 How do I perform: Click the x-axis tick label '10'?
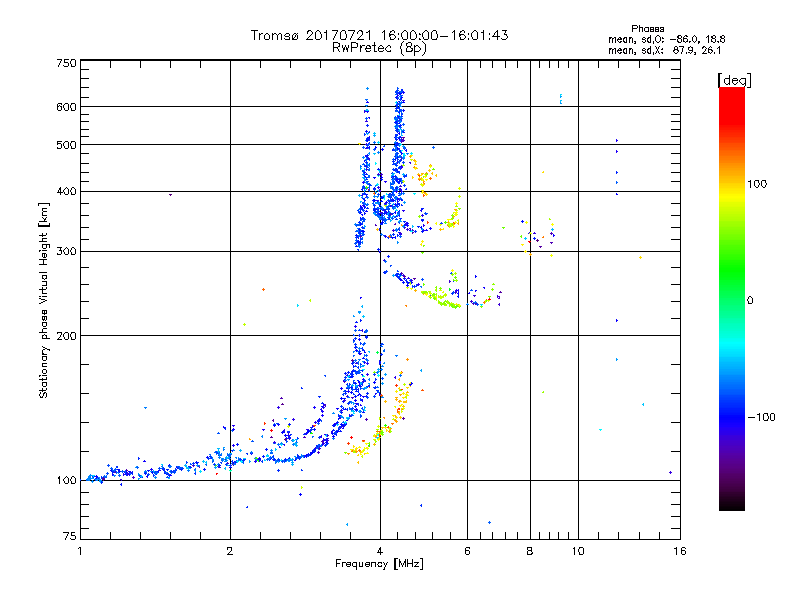click(578, 551)
